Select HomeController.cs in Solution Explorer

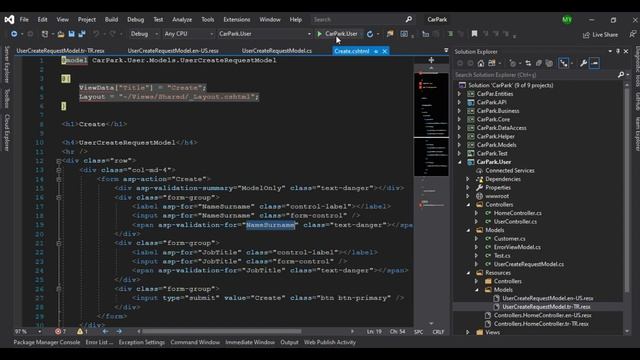(x=517, y=213)
